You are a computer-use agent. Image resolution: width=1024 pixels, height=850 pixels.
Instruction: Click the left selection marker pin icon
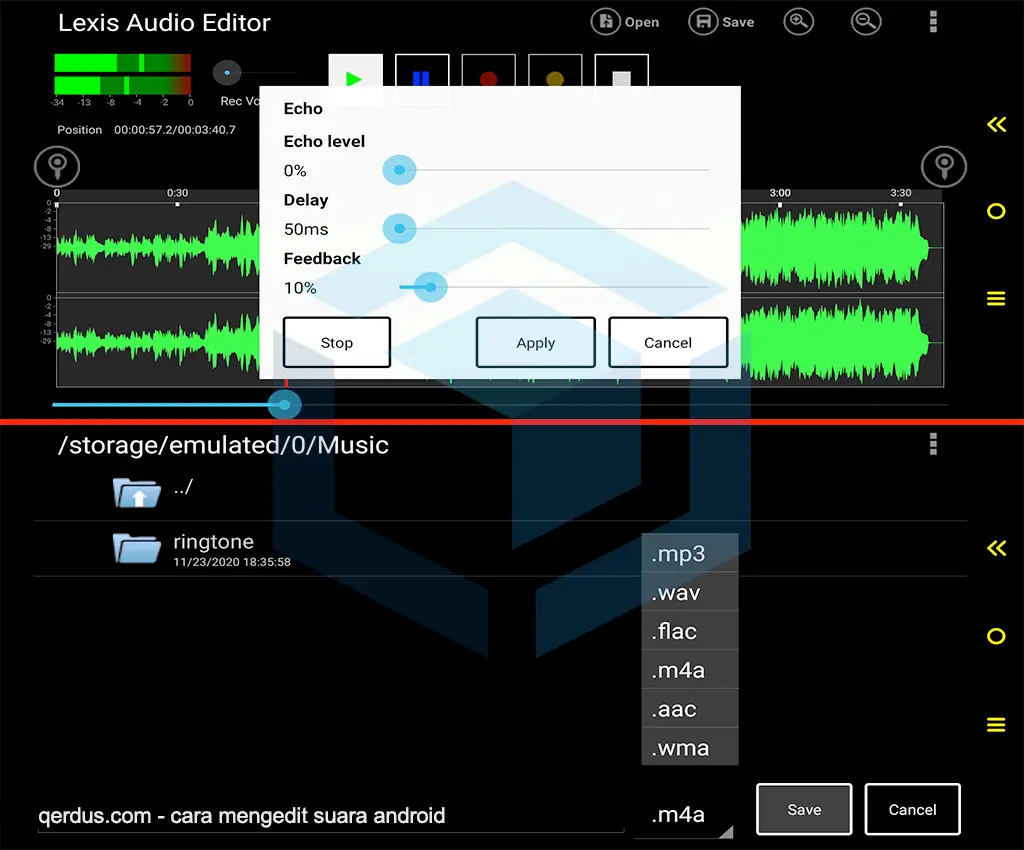(x=57, y=166)
